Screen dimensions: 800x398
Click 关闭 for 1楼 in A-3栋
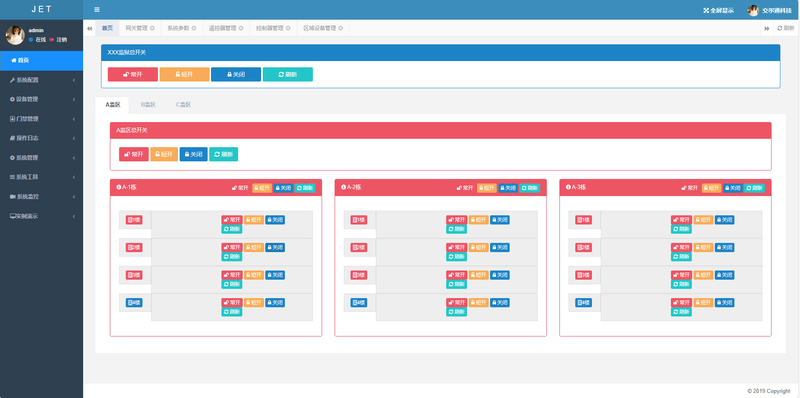click(x=724, y=220)
